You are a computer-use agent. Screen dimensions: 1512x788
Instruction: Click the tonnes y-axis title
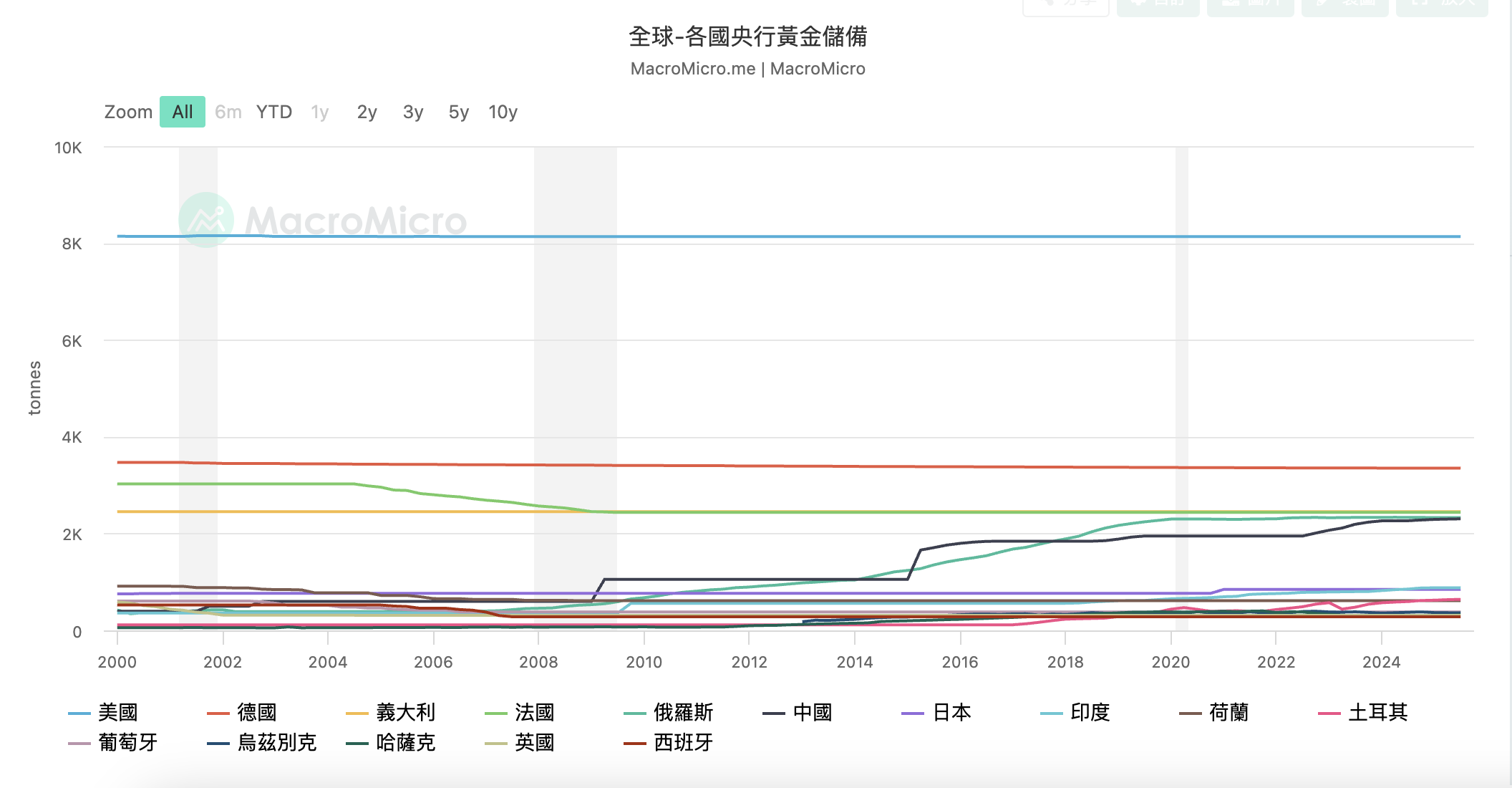[x=34, y=388]
